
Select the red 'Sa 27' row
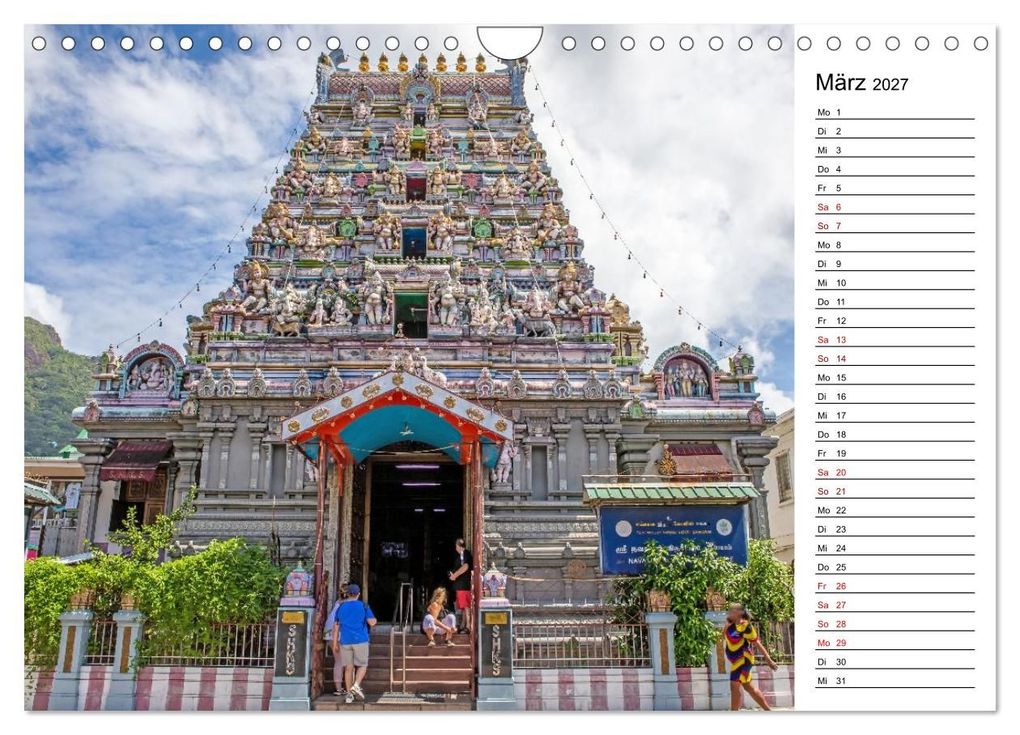tap(895, 605)
